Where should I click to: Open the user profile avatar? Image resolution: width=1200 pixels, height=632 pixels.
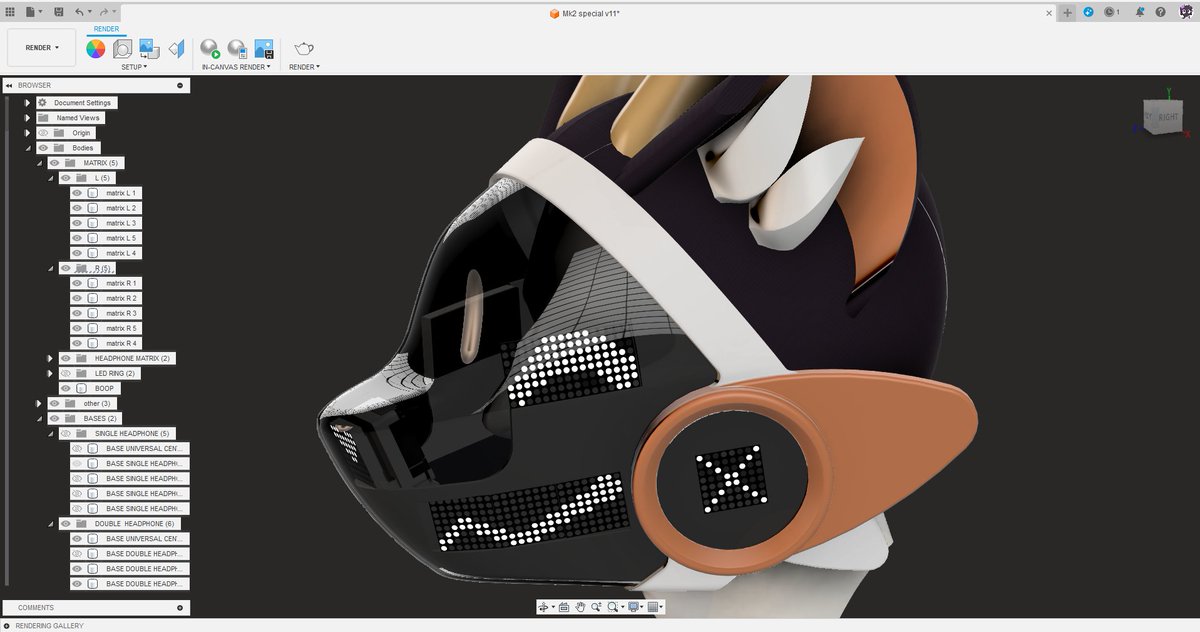1186,12
